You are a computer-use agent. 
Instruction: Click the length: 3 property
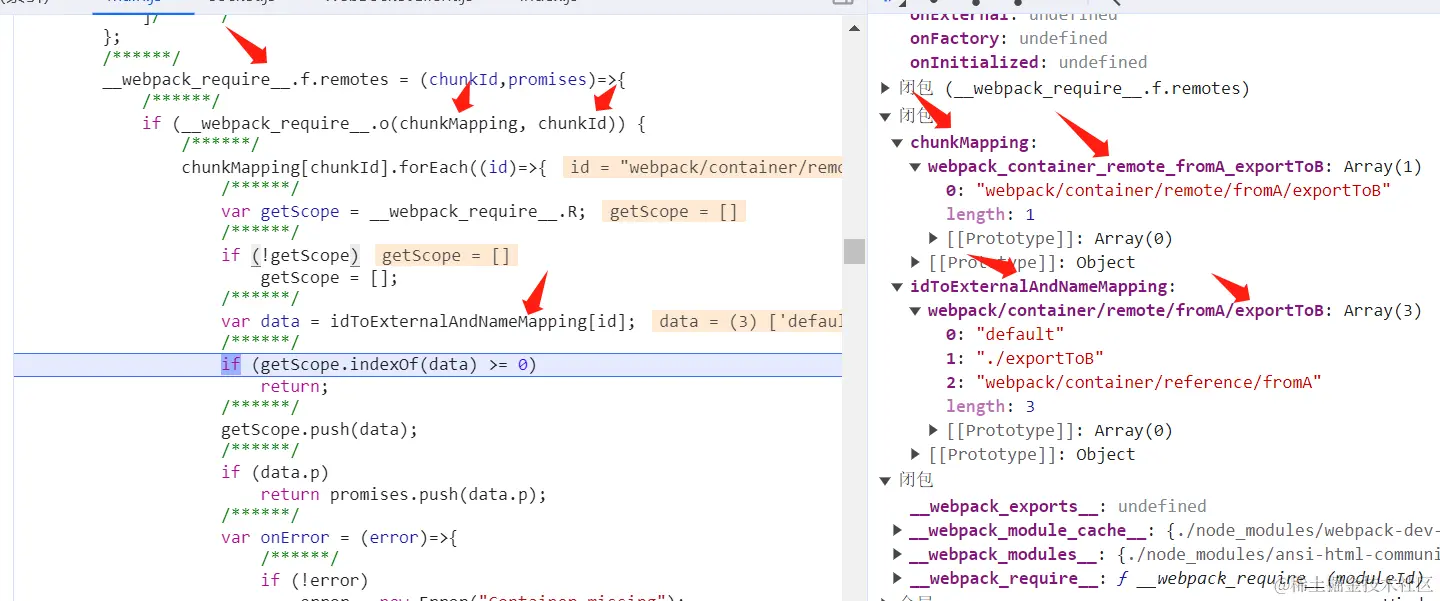coord(990,406)
